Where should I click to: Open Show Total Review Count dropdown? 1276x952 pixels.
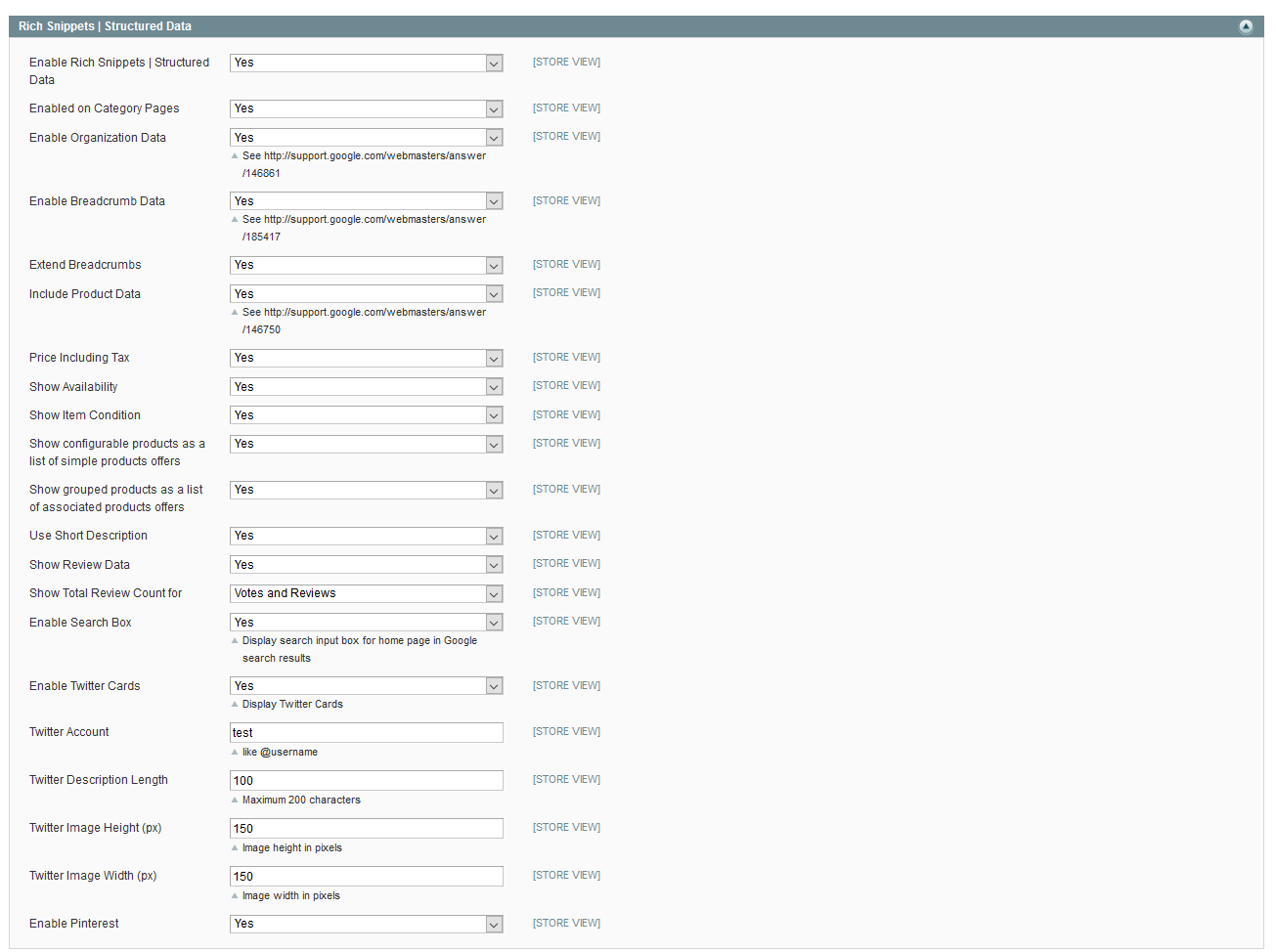(366, 593)
